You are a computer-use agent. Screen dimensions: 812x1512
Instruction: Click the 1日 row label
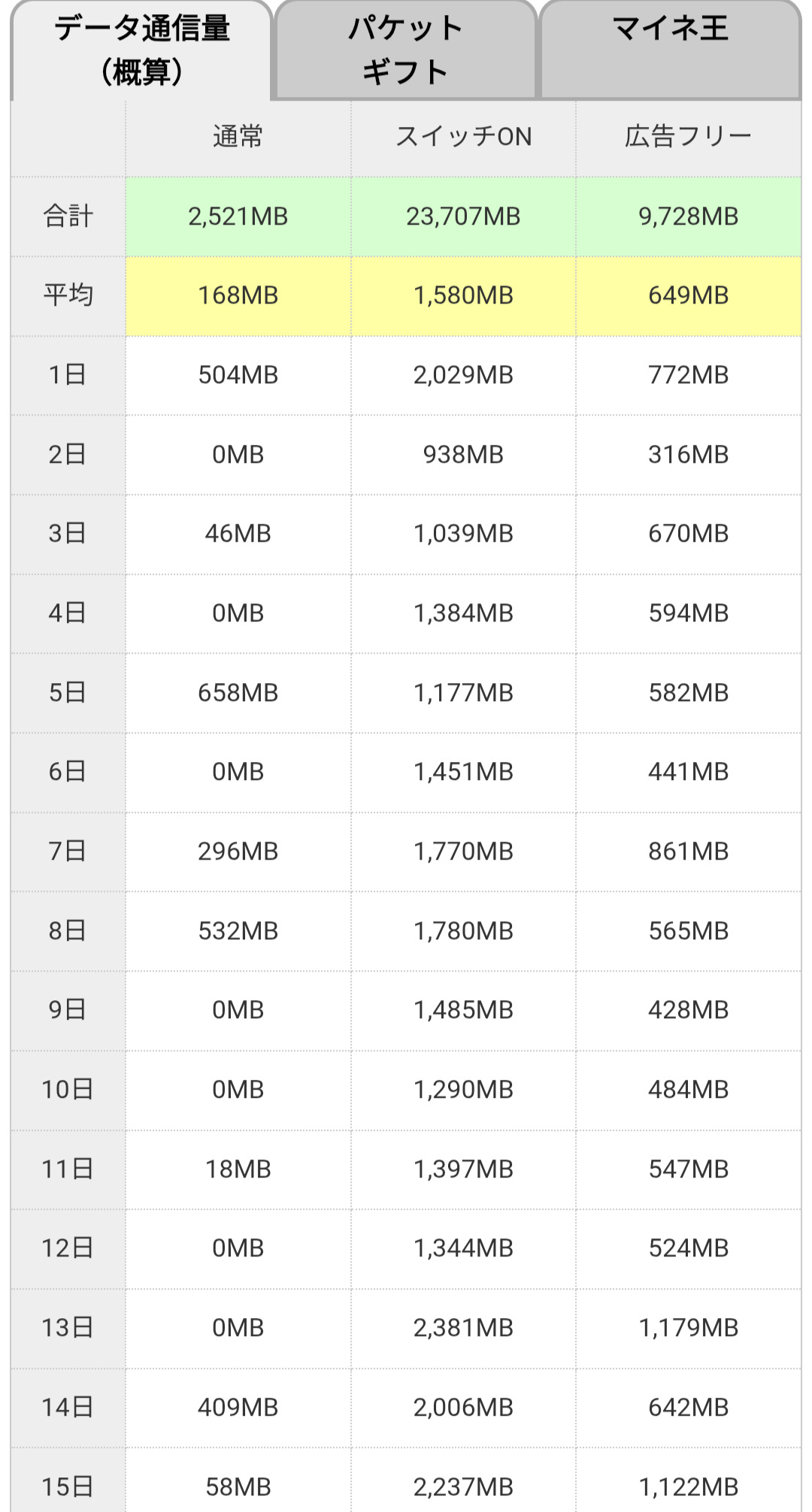coord(68,375)
